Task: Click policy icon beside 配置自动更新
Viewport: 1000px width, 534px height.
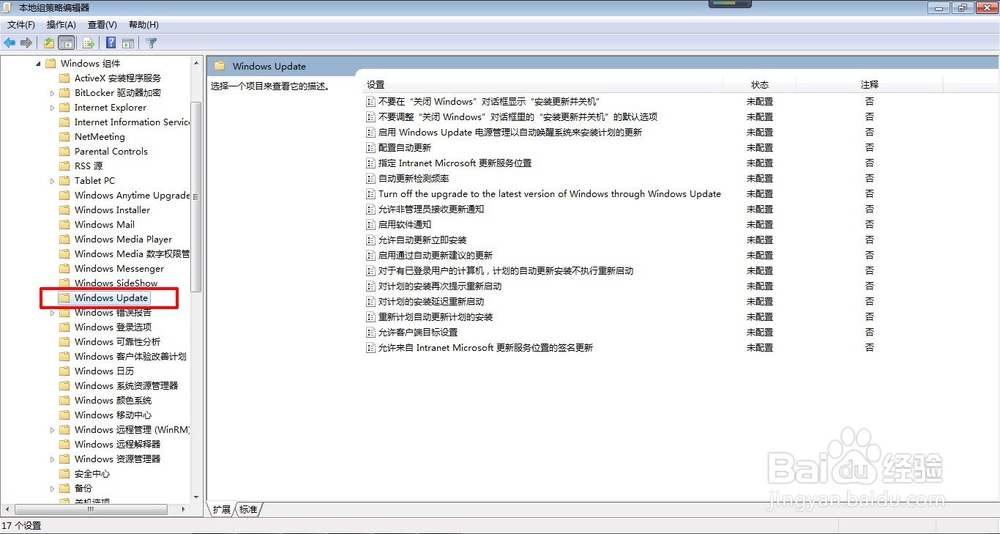Action: [371, 147]
